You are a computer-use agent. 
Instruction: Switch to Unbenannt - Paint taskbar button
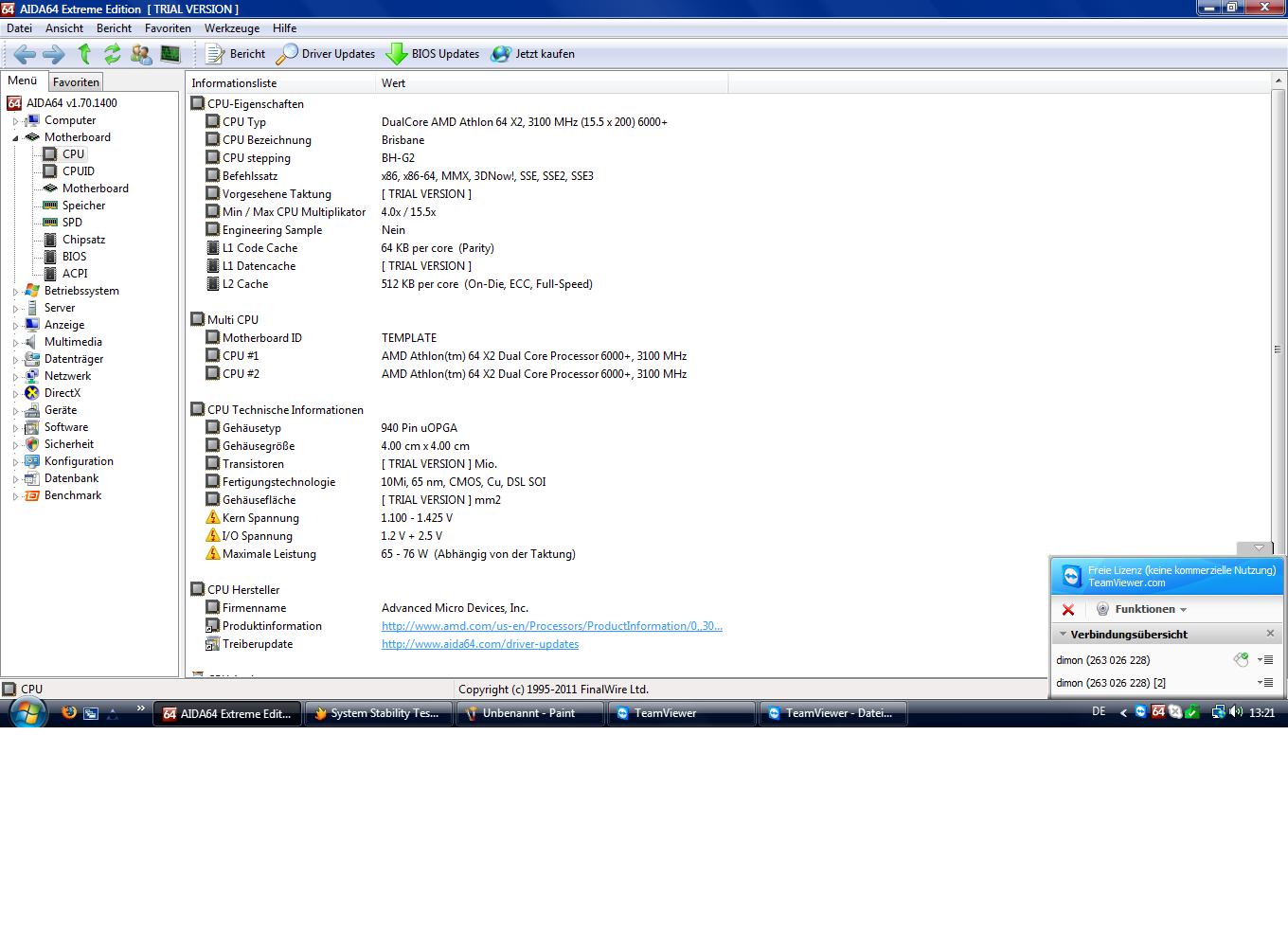click(x=529, y=713)
